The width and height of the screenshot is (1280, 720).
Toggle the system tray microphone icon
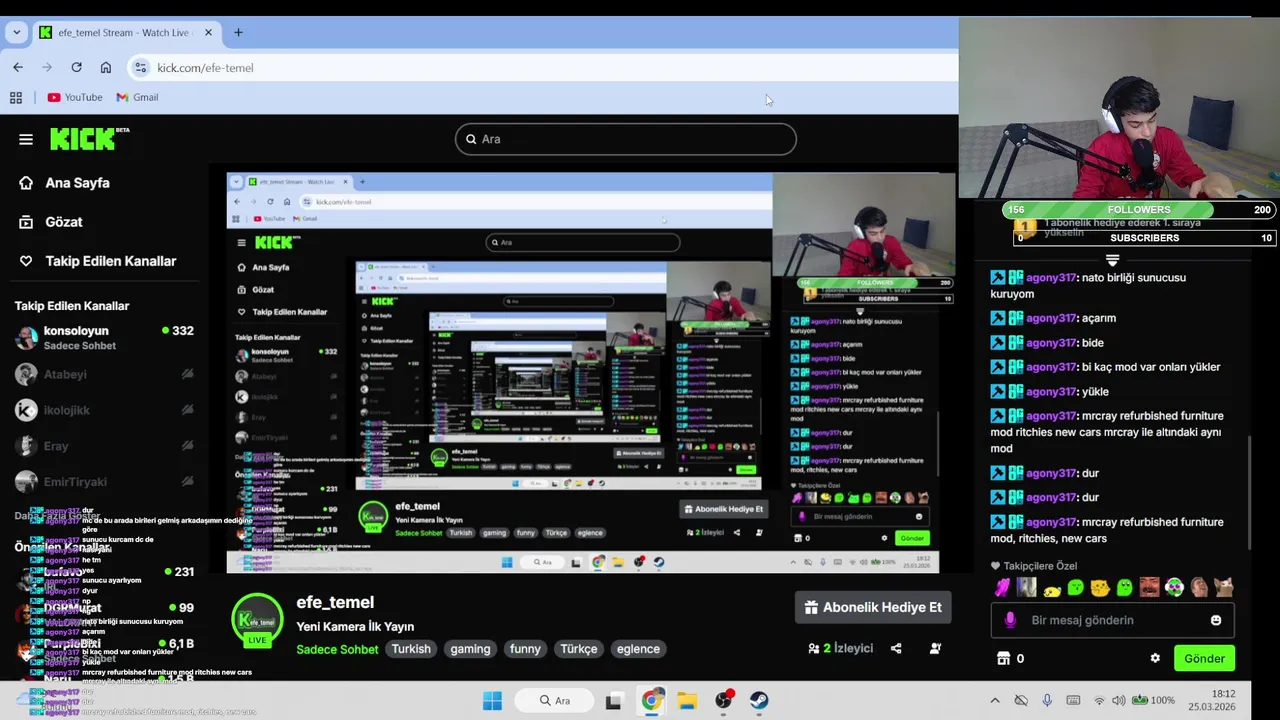[1047, 700]
